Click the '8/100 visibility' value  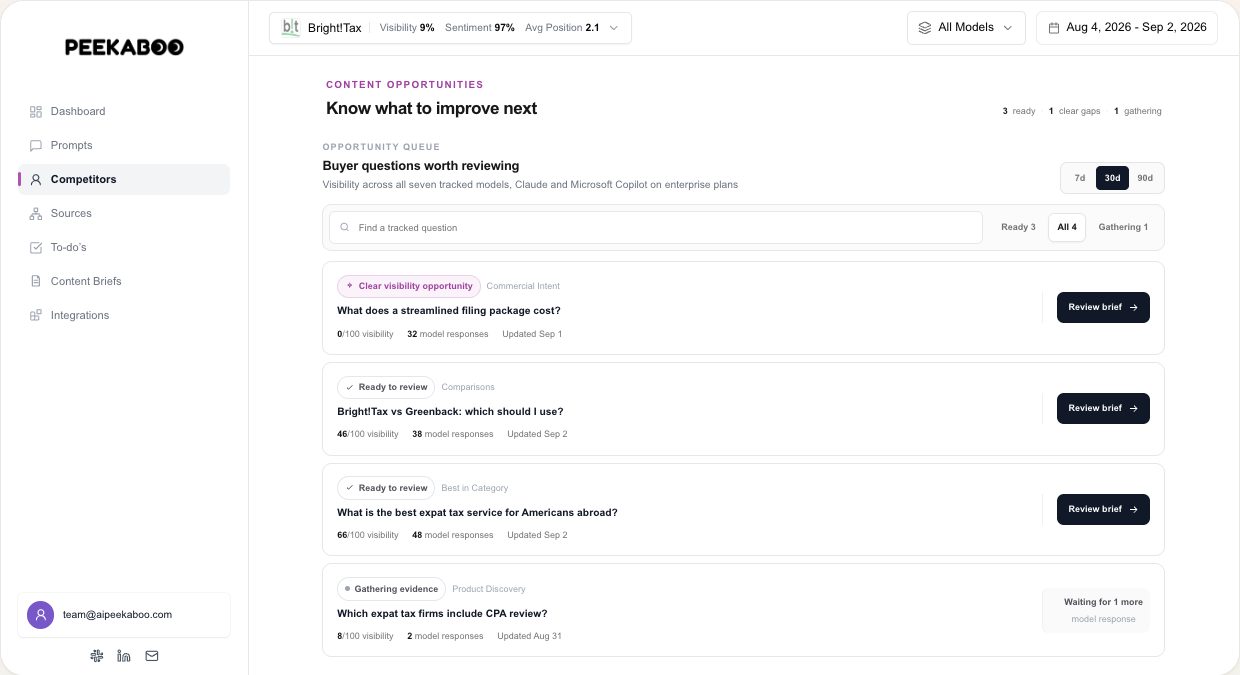coord(365,636)
